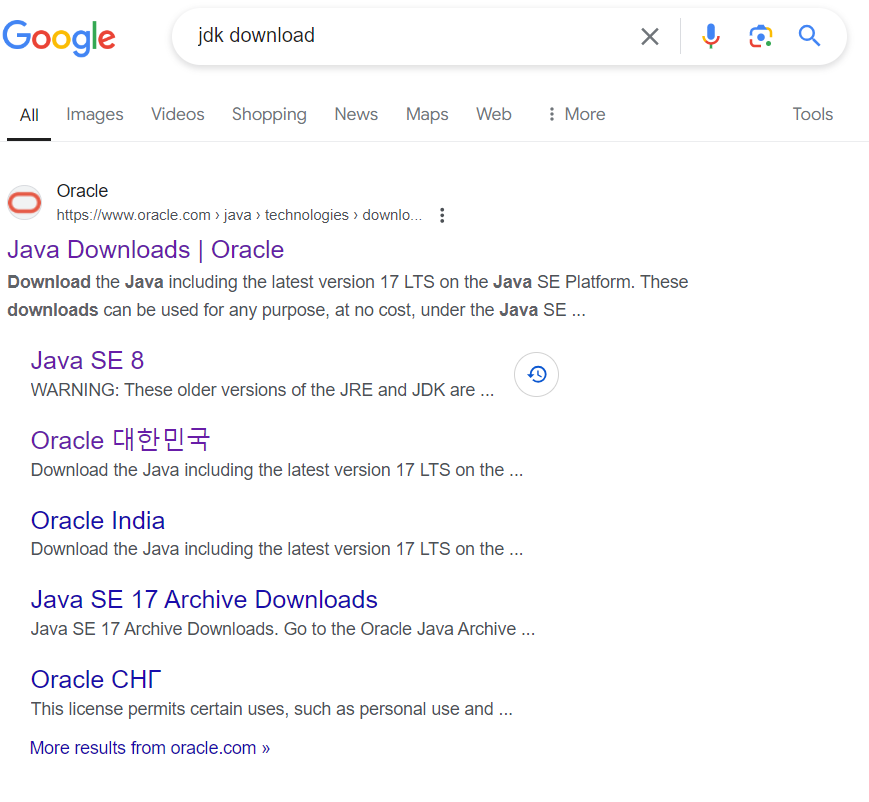869x802 pixels.
Task: Click the WARNING: These older versions snippet
Action: click(262, 390)
